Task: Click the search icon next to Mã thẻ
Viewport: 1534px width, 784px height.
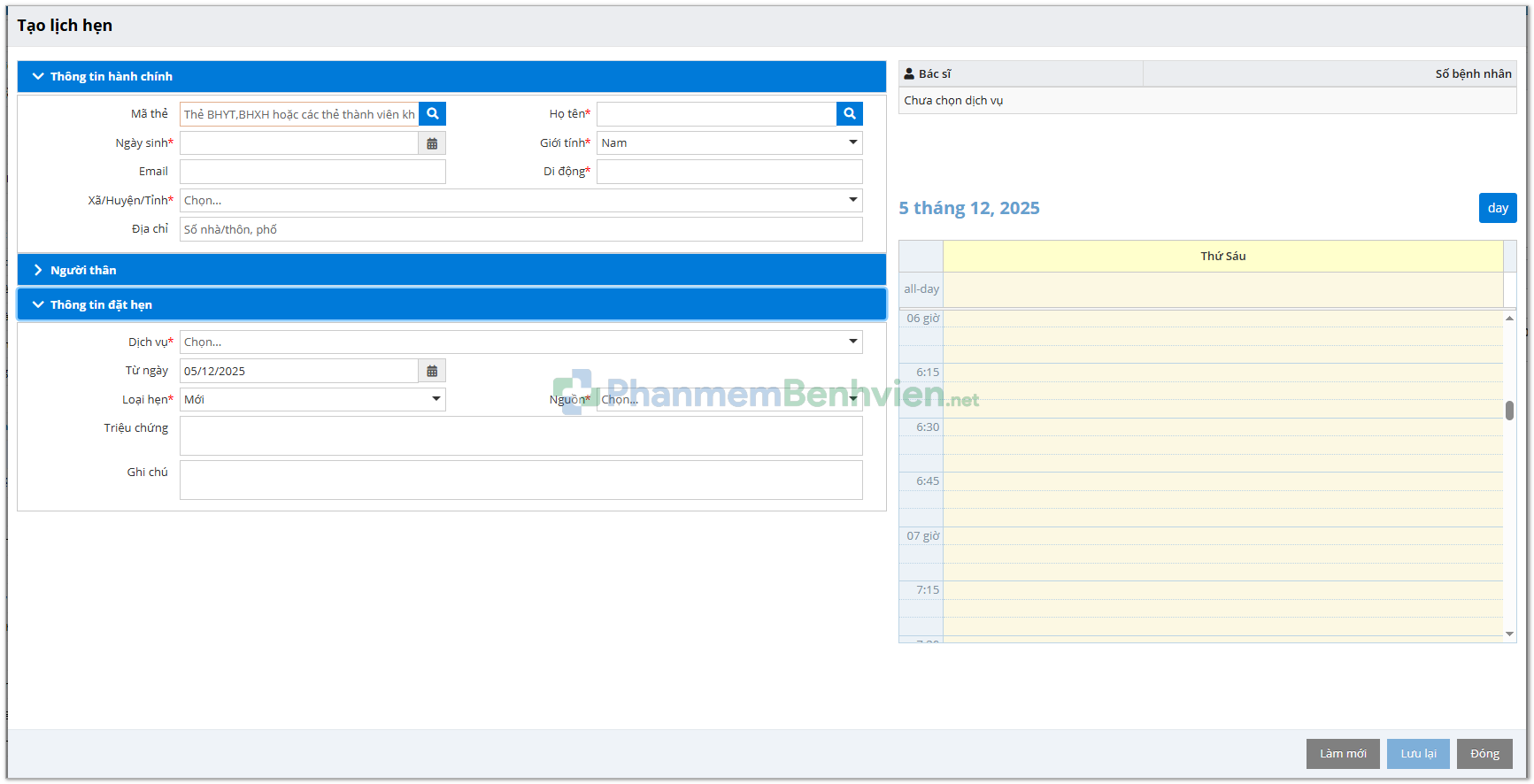Action: 432,114
